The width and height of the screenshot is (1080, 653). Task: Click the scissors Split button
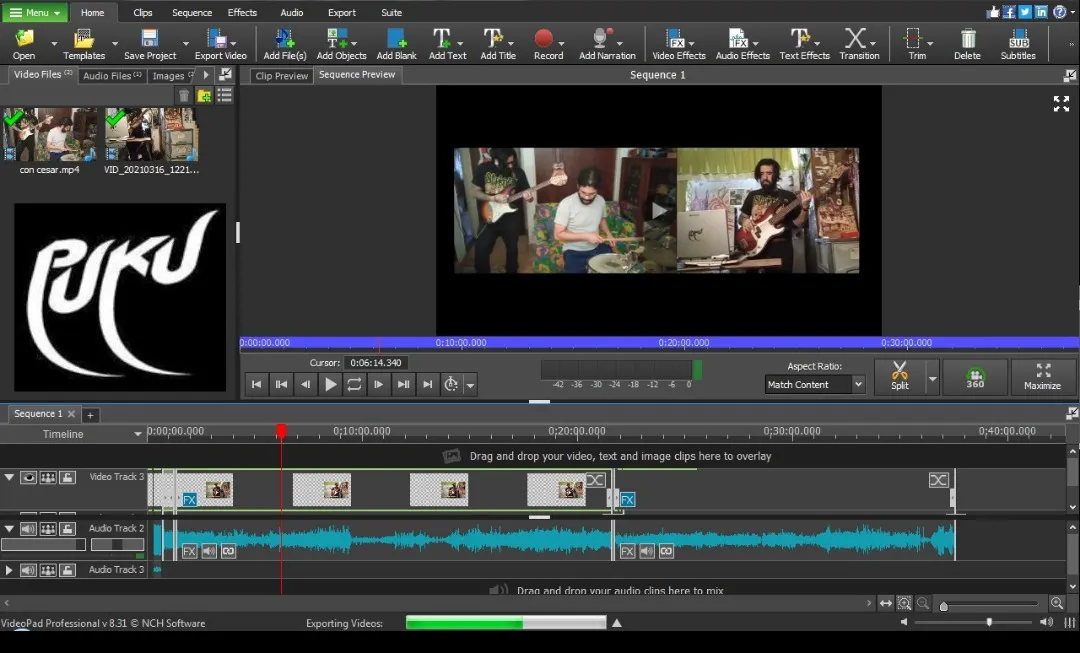900,376
